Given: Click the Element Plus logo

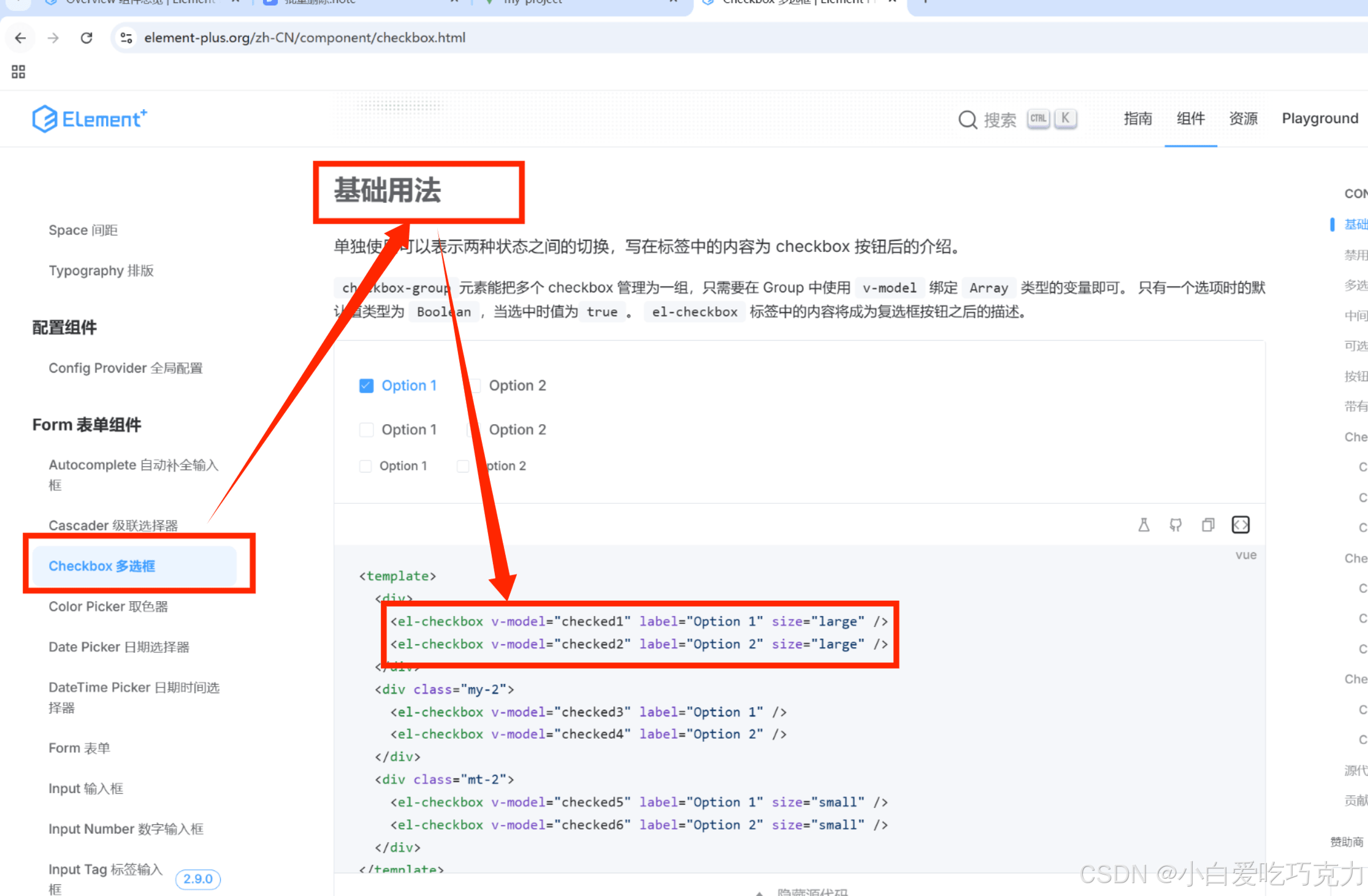Looking at the screenshot, I should tap(90, 119).
